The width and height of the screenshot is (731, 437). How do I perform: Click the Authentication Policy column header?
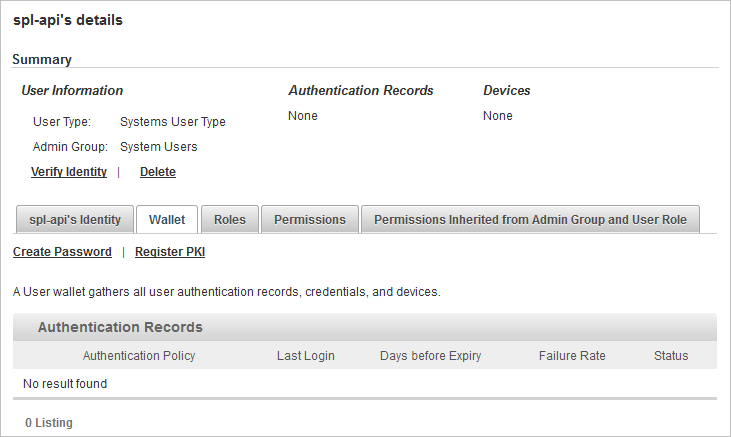(x=139, y=355)
